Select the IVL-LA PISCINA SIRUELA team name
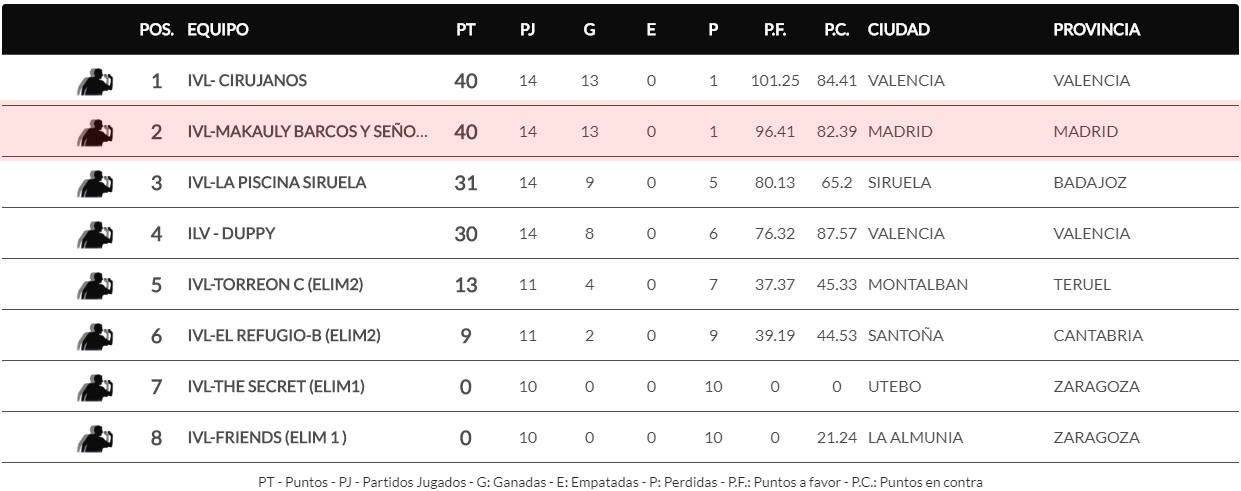Viewport: 1241px width, 491px height. click(x=276, y=183)
